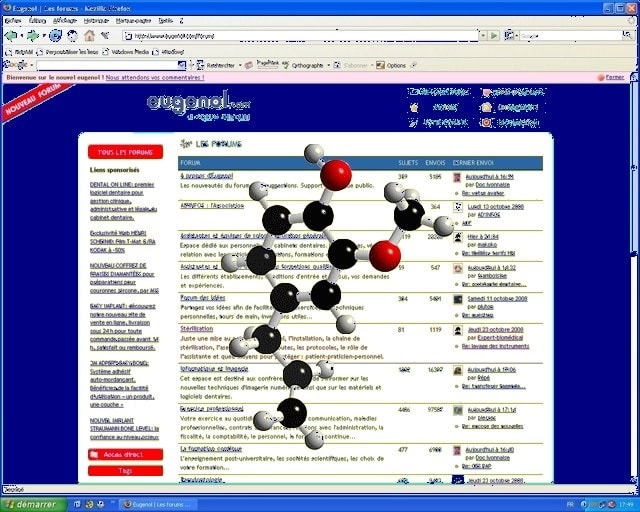Open the Historique menu
This screenshot has width=640, height=512.
tap(96, 20)
